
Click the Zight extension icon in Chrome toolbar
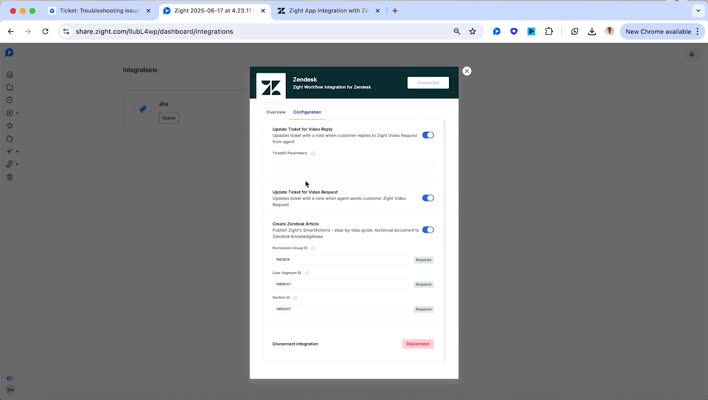pyautogui.click(x=497, y=32)
